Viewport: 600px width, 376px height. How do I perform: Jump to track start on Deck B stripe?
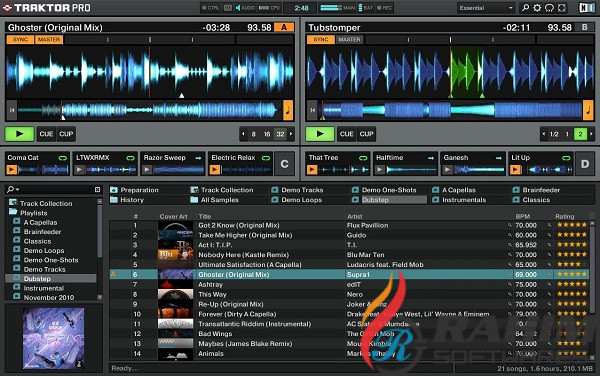[x=312, y=110]
